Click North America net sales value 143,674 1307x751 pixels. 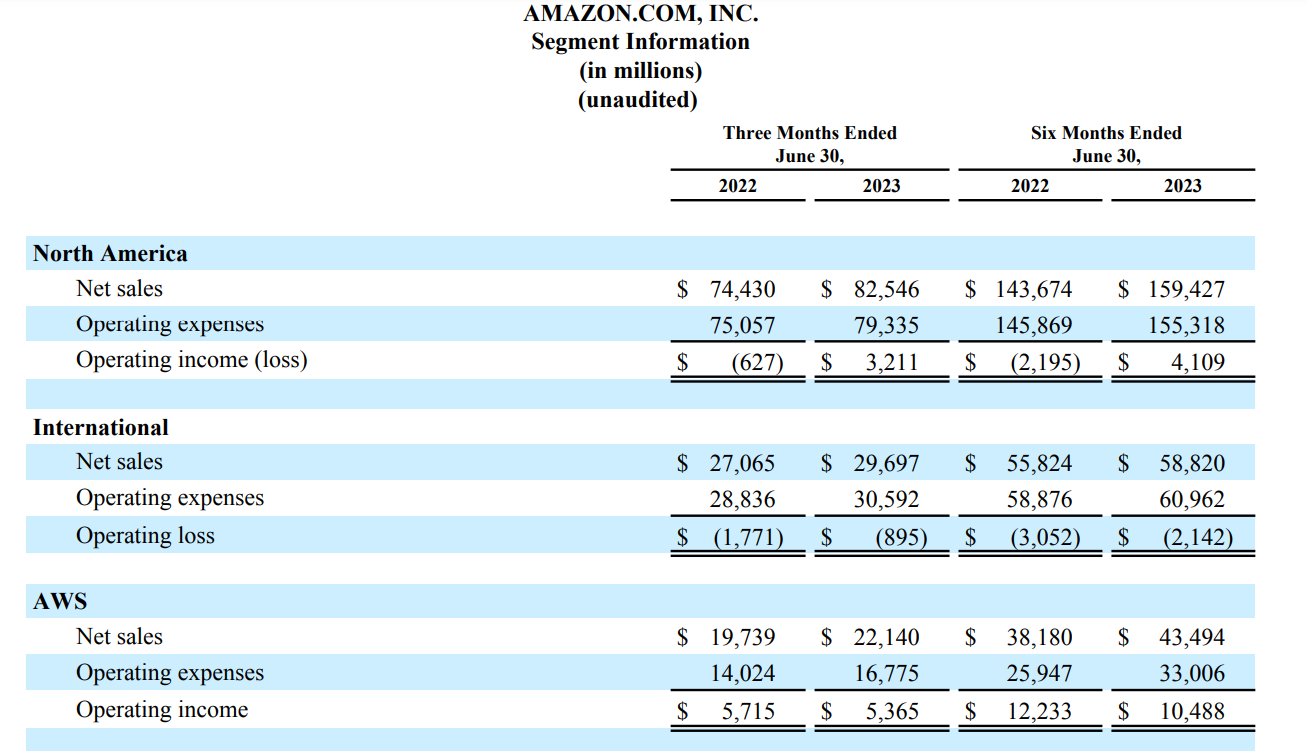[1034, 290]
